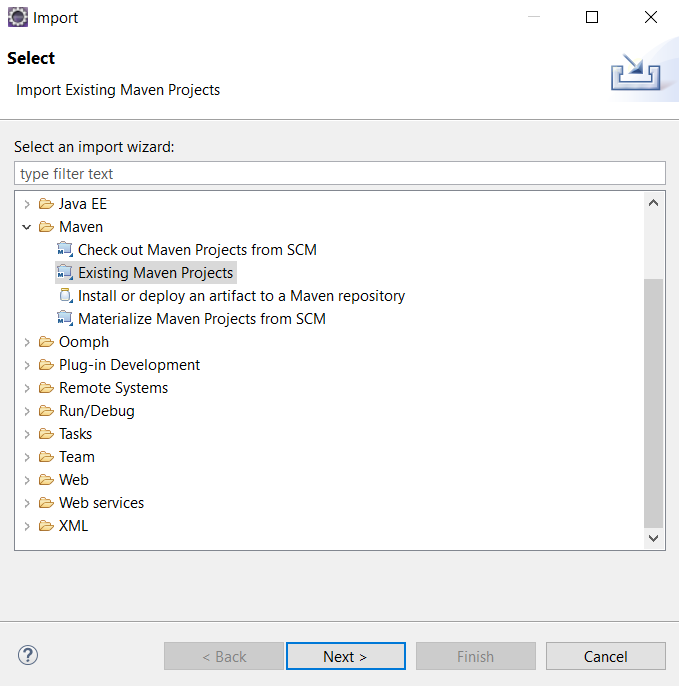Select Materialize Maven Projects from SCM
This screenshot has height=686, width=679.
pyautogui.click(x=202, y=318)
